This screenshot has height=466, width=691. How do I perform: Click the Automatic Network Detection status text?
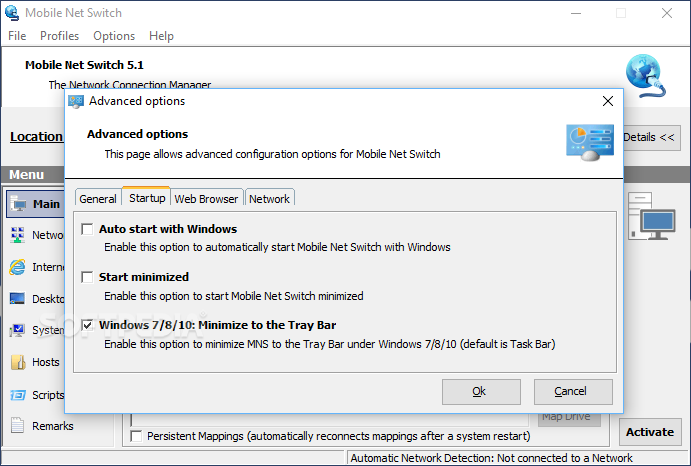pyautogui.click(x=491, y=458)
